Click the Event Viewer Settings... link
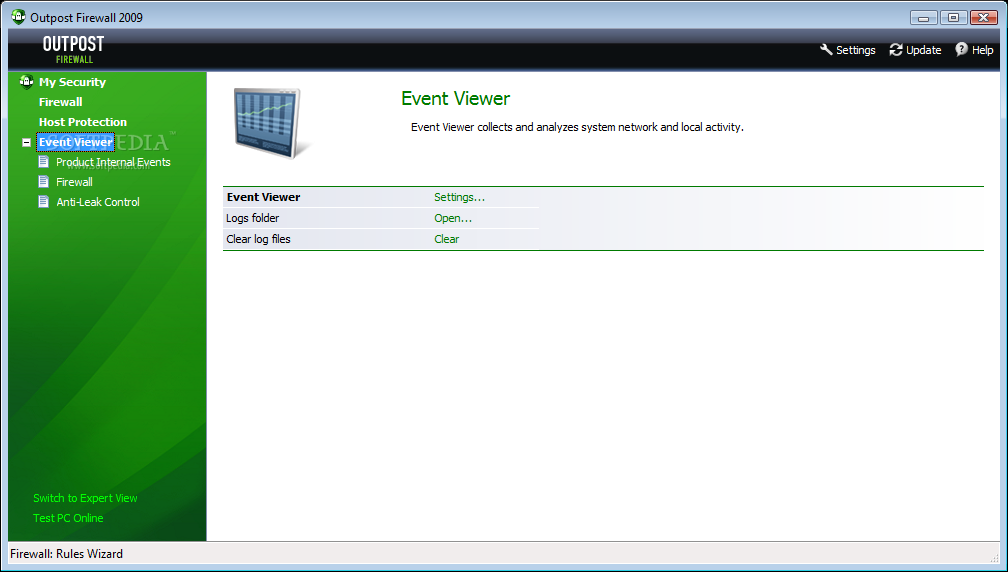 tap(460, 197)
